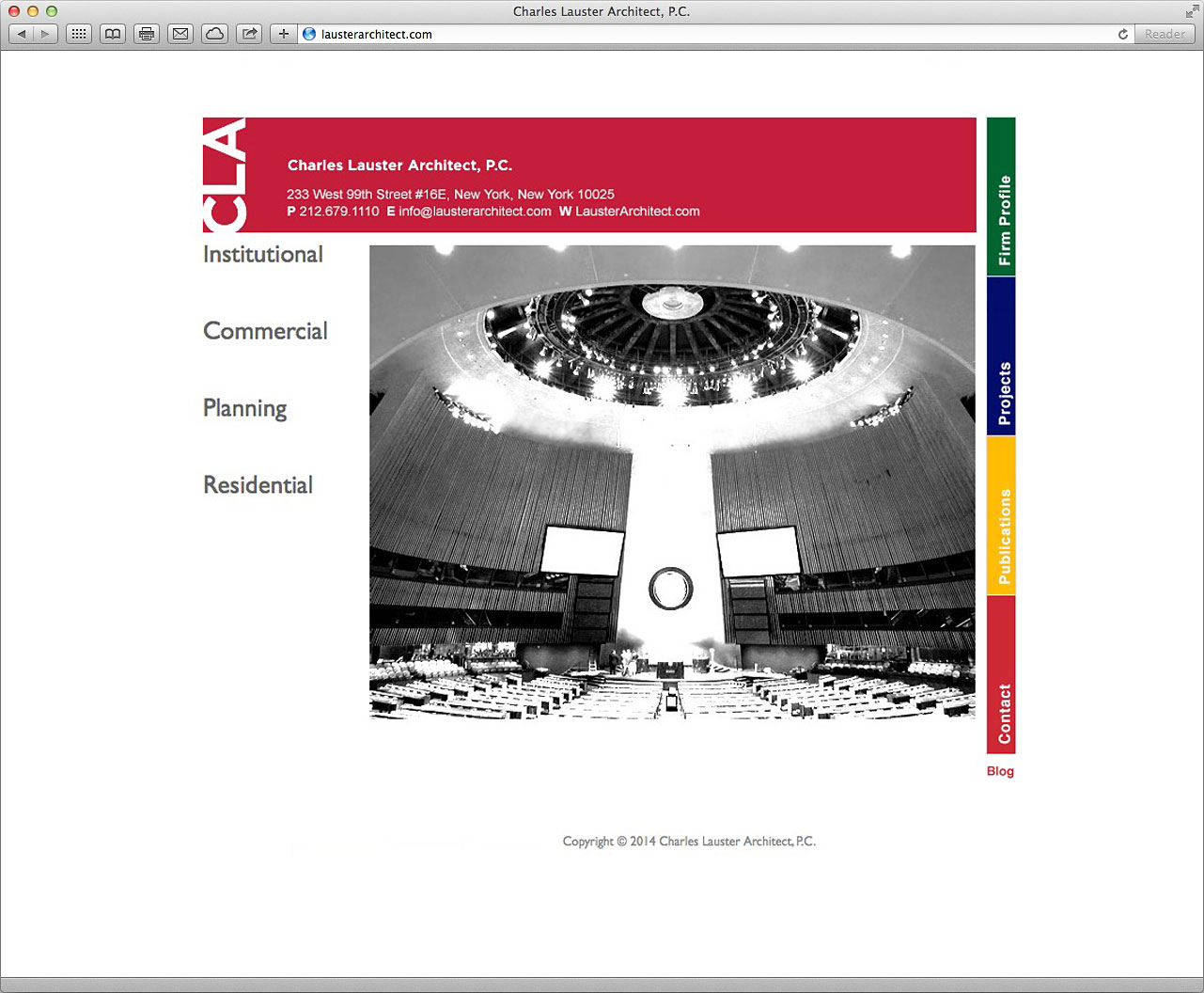
Task: Click the Share arrow icon in toolbar
Action: pos(249,34)
